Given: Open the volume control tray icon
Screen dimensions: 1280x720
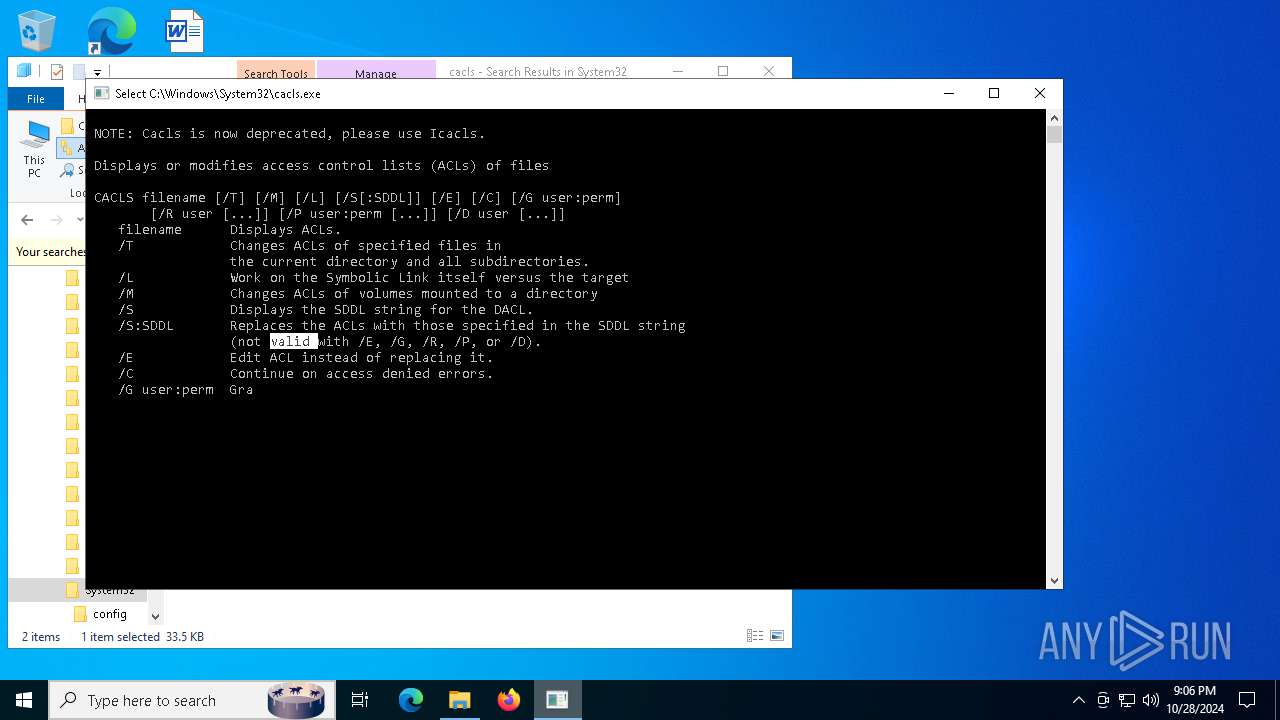Looking at the screenshot, I should tap(1151, 700).
